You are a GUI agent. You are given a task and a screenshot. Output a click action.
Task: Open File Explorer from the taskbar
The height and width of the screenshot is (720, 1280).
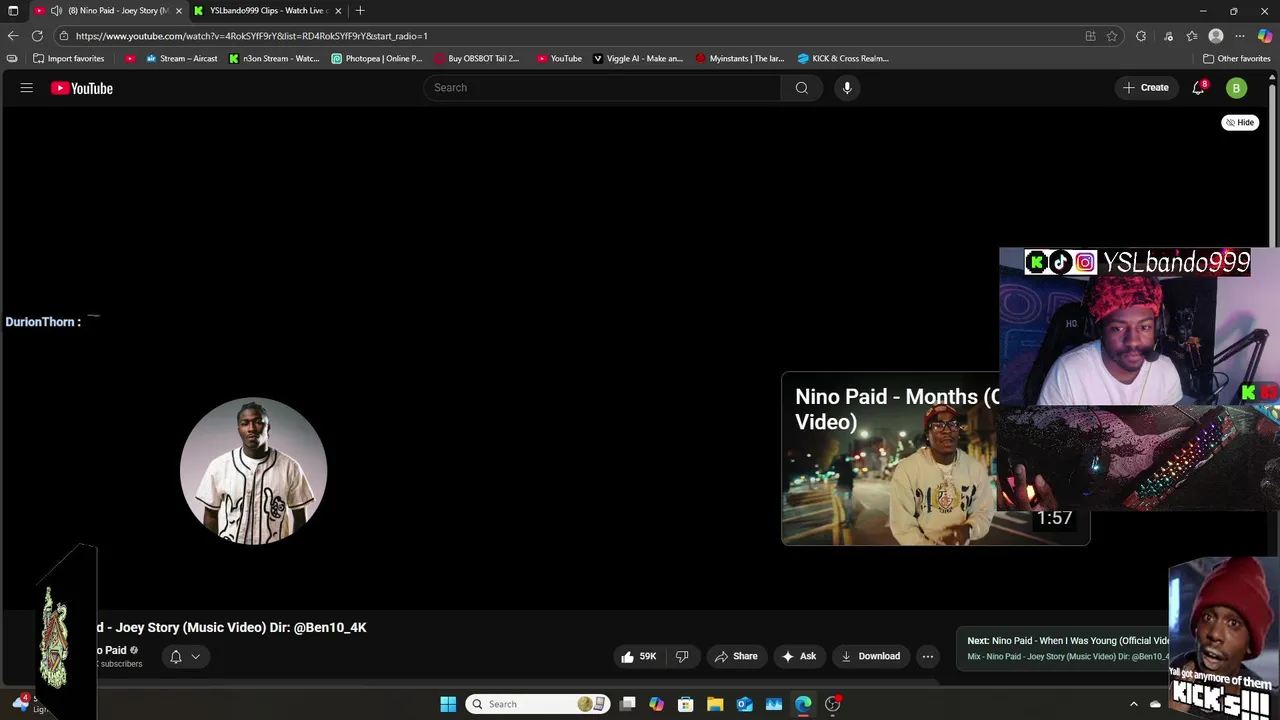click(x=715, y=704)
